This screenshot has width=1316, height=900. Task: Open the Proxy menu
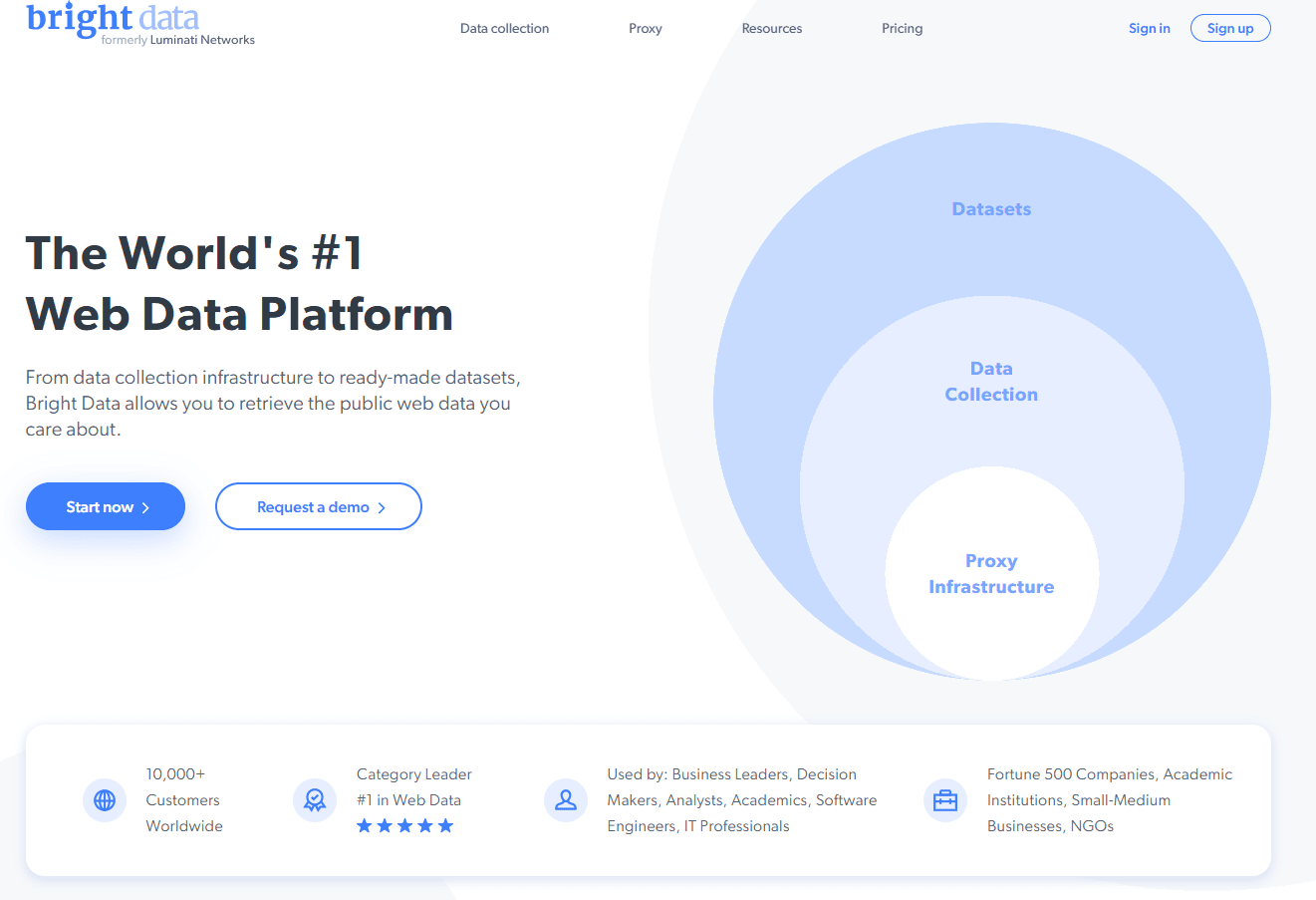[646, 29]
